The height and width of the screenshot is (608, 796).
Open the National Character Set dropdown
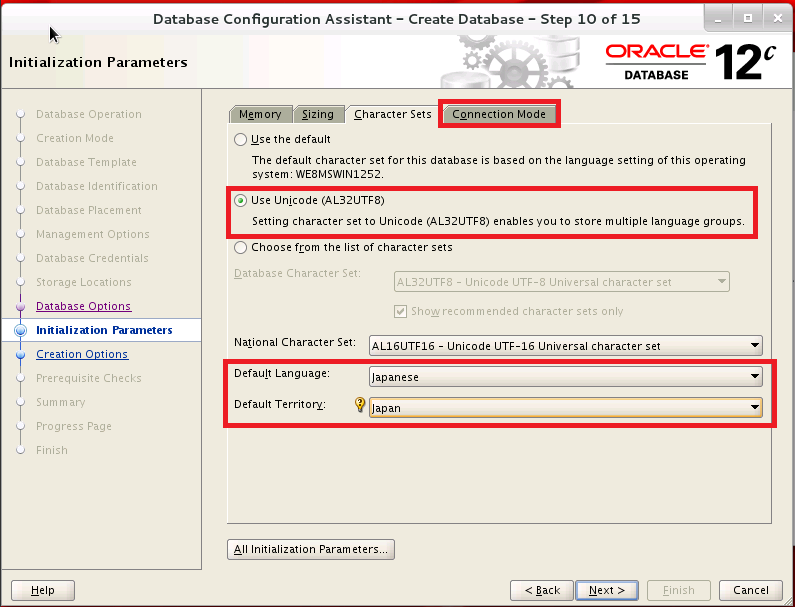(565, 346)
